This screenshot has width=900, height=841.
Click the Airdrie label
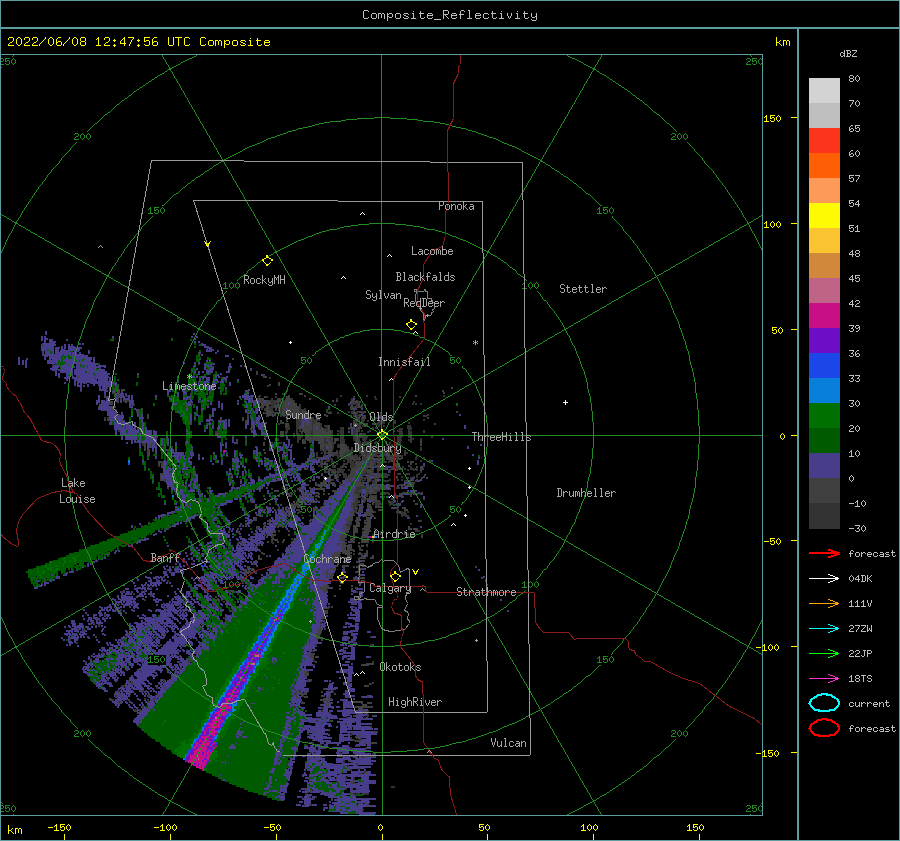pyautogui.click(x=394, y=534)
